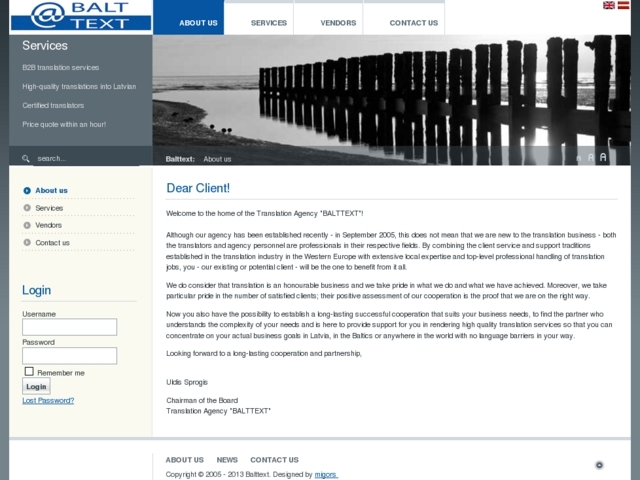Open the Vendors top tab
The height and width of the screenshot is (480, 640).
[329, 19]
